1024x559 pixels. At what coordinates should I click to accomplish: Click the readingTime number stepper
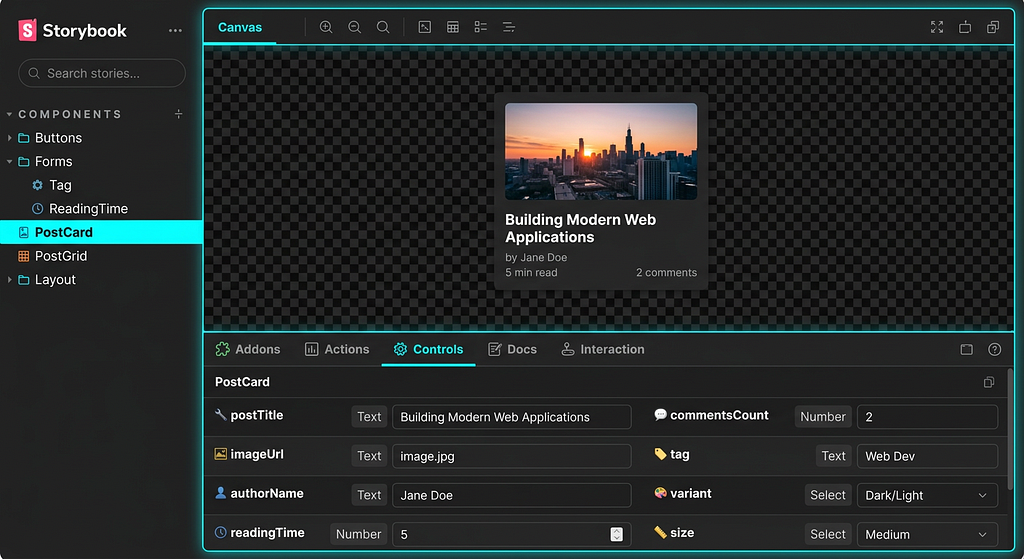[617, 534]
